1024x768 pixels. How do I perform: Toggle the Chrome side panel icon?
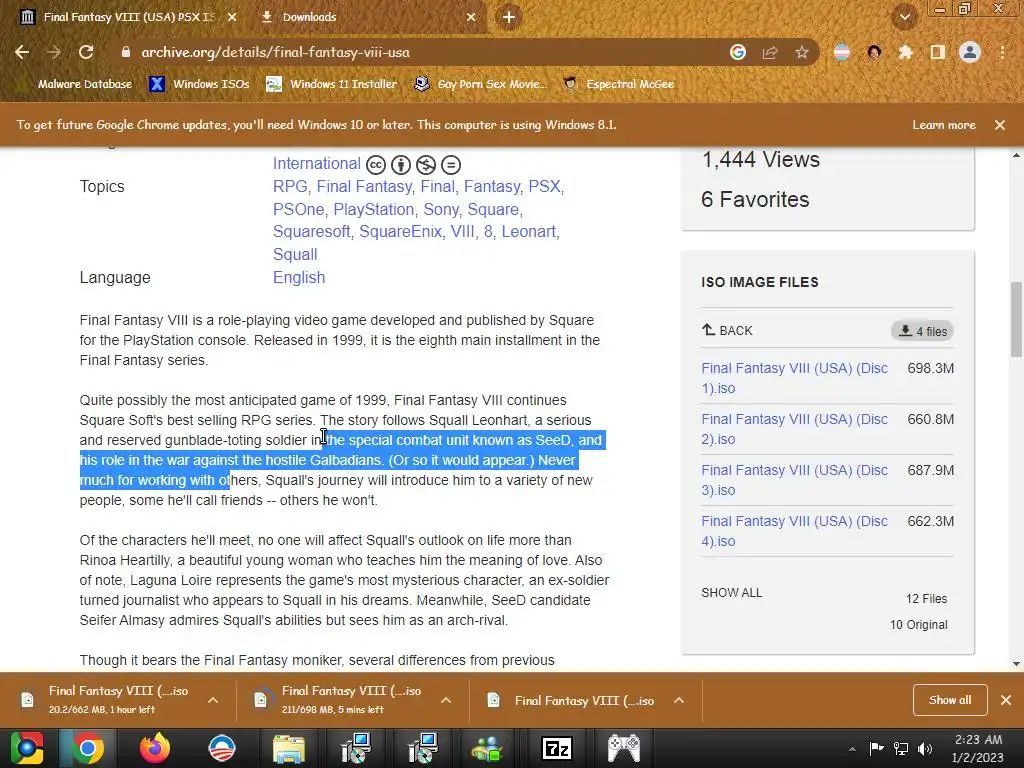pyautogui.click(x=938, y=52)
